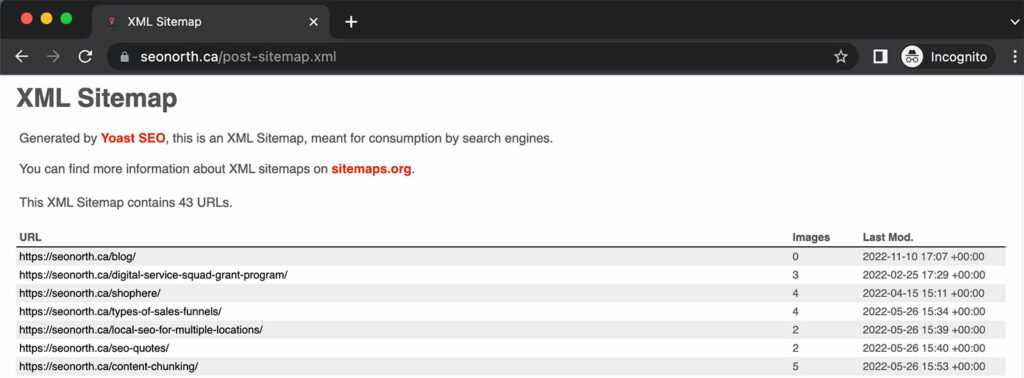Close the XML Sitemap tab

[x=313, y=22]
